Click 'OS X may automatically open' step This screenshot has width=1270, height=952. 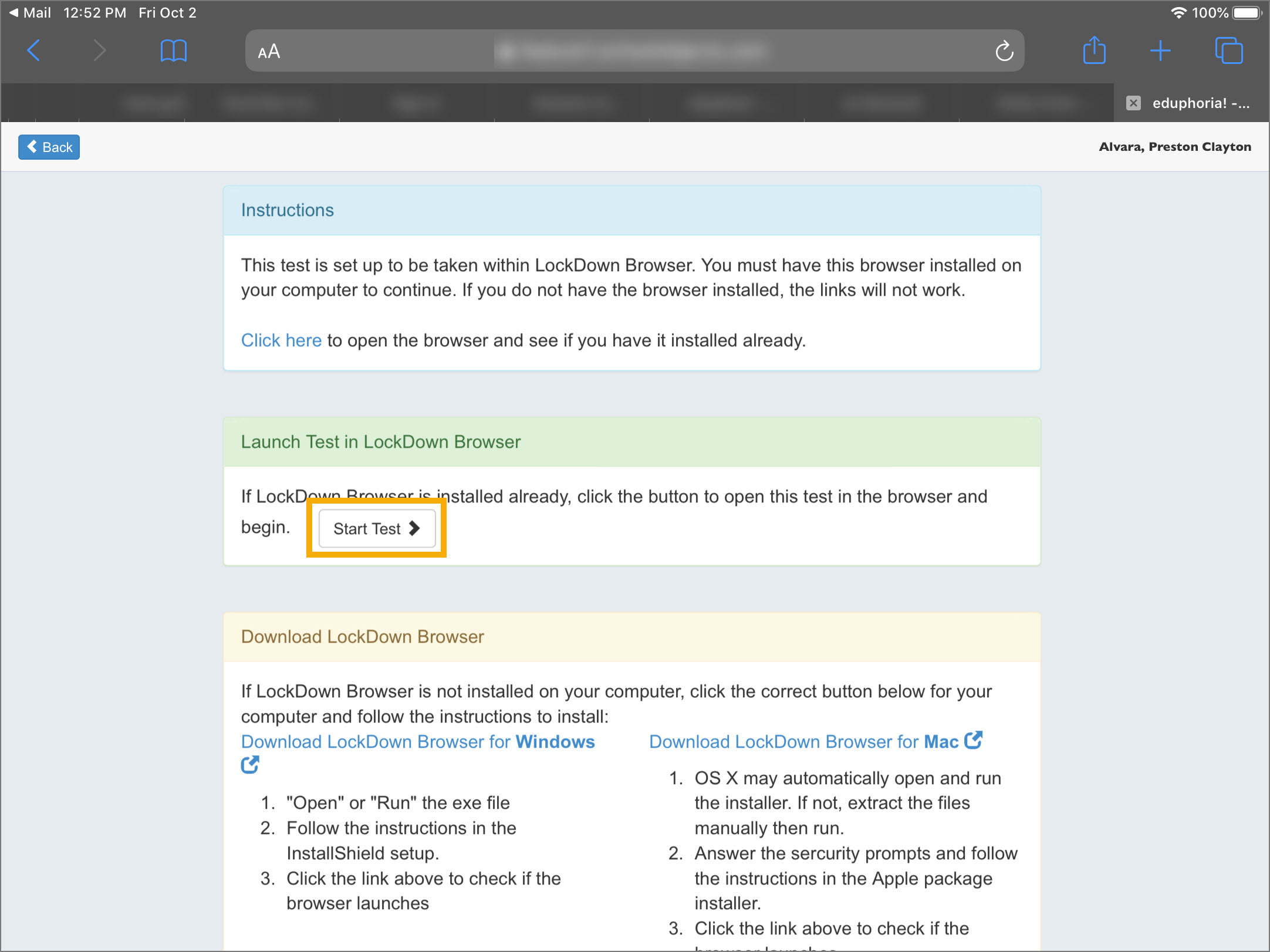tap(848, 803)
